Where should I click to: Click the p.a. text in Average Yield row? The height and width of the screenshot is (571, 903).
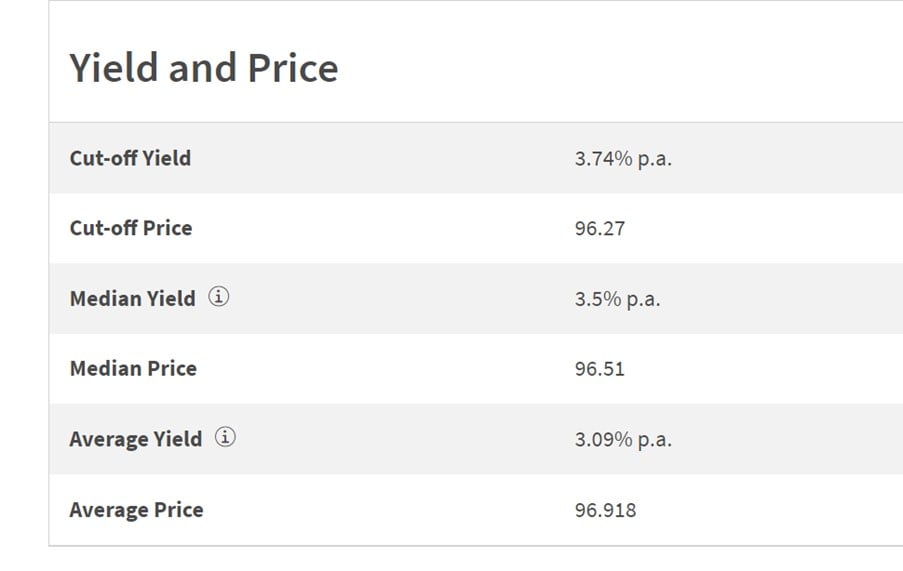[x=655, y=441]
